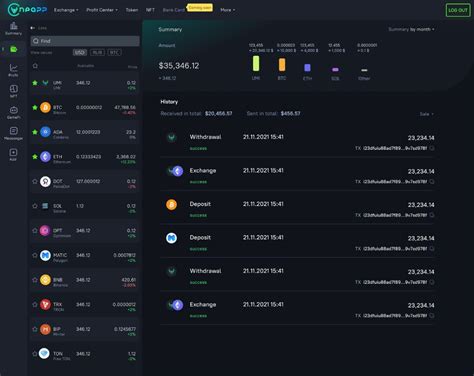Open the Token menu item

(132, 10)
